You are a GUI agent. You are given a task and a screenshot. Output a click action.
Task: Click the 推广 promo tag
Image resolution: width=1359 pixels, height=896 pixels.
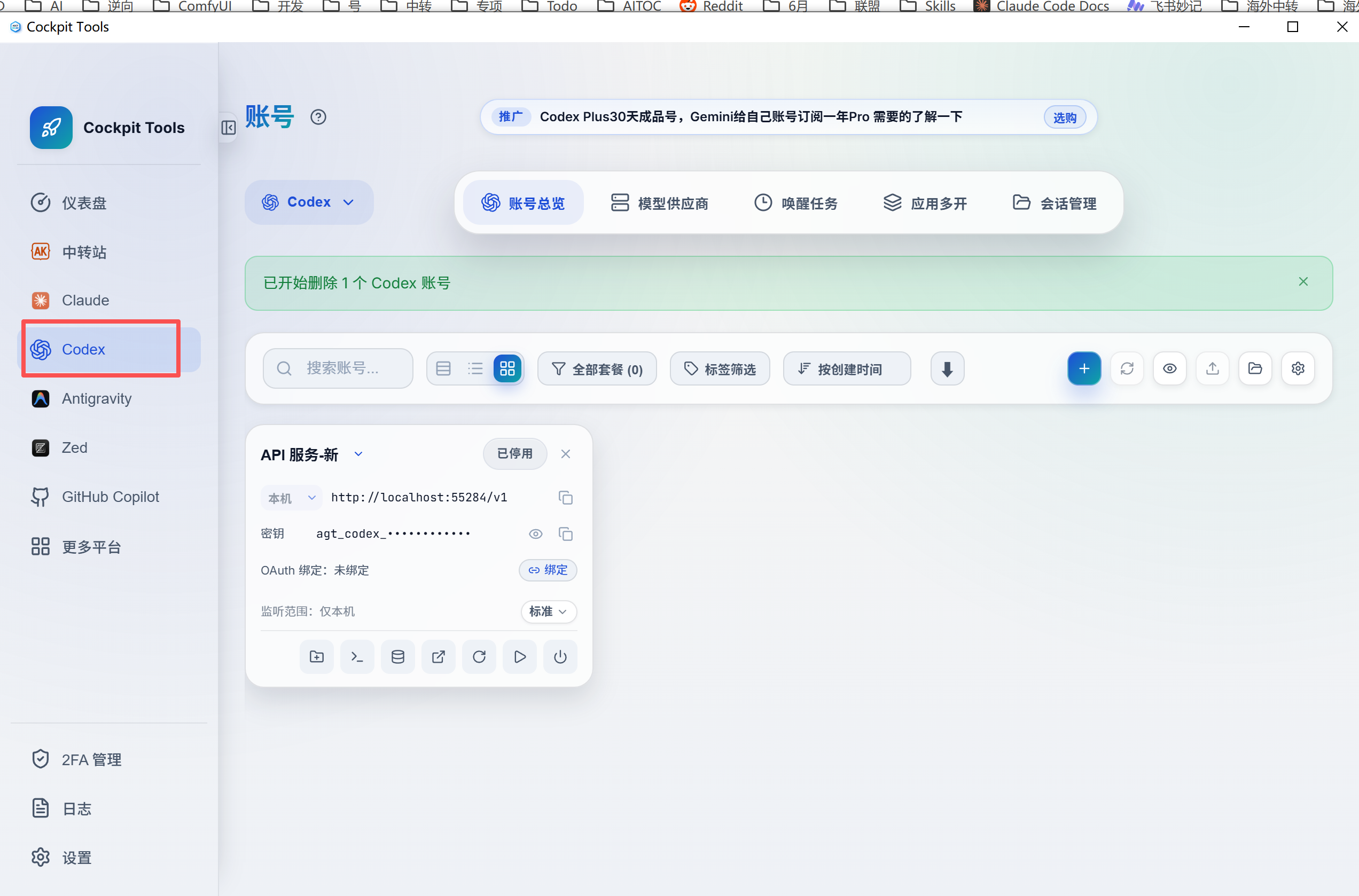[x=511, y=117]
